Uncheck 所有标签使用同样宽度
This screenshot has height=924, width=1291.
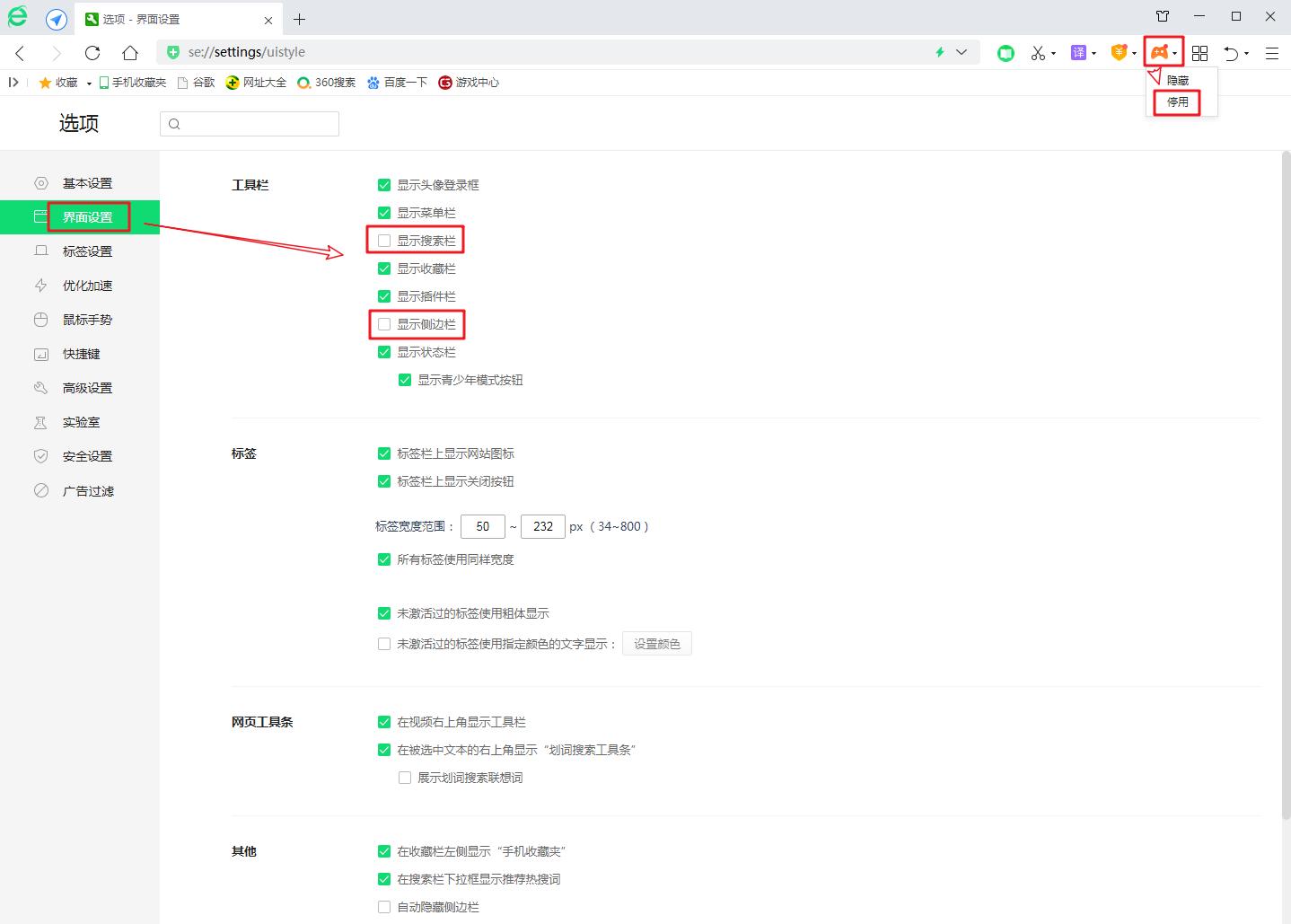[384, 559]
